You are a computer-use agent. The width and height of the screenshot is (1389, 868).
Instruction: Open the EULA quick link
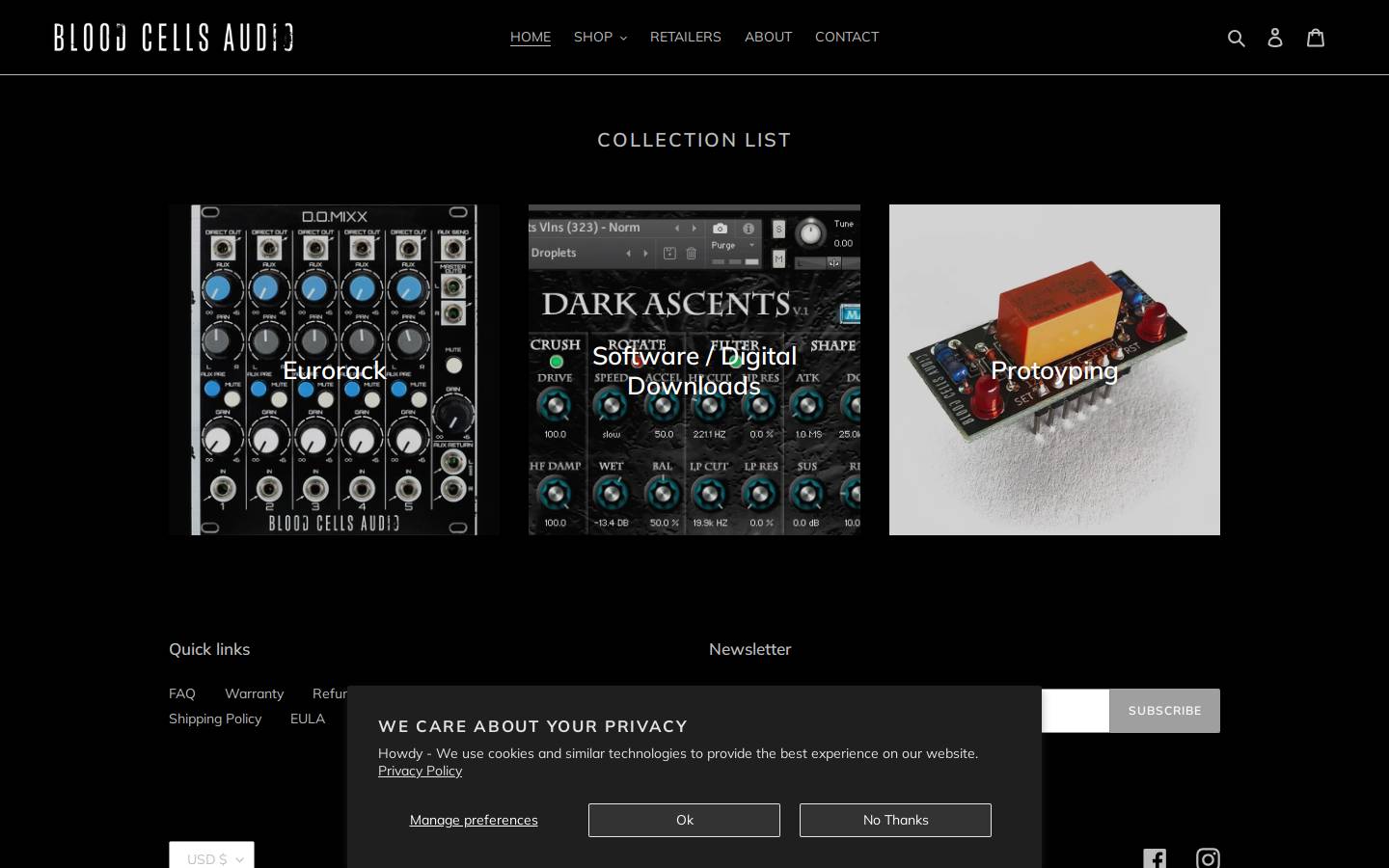[308, 719]
